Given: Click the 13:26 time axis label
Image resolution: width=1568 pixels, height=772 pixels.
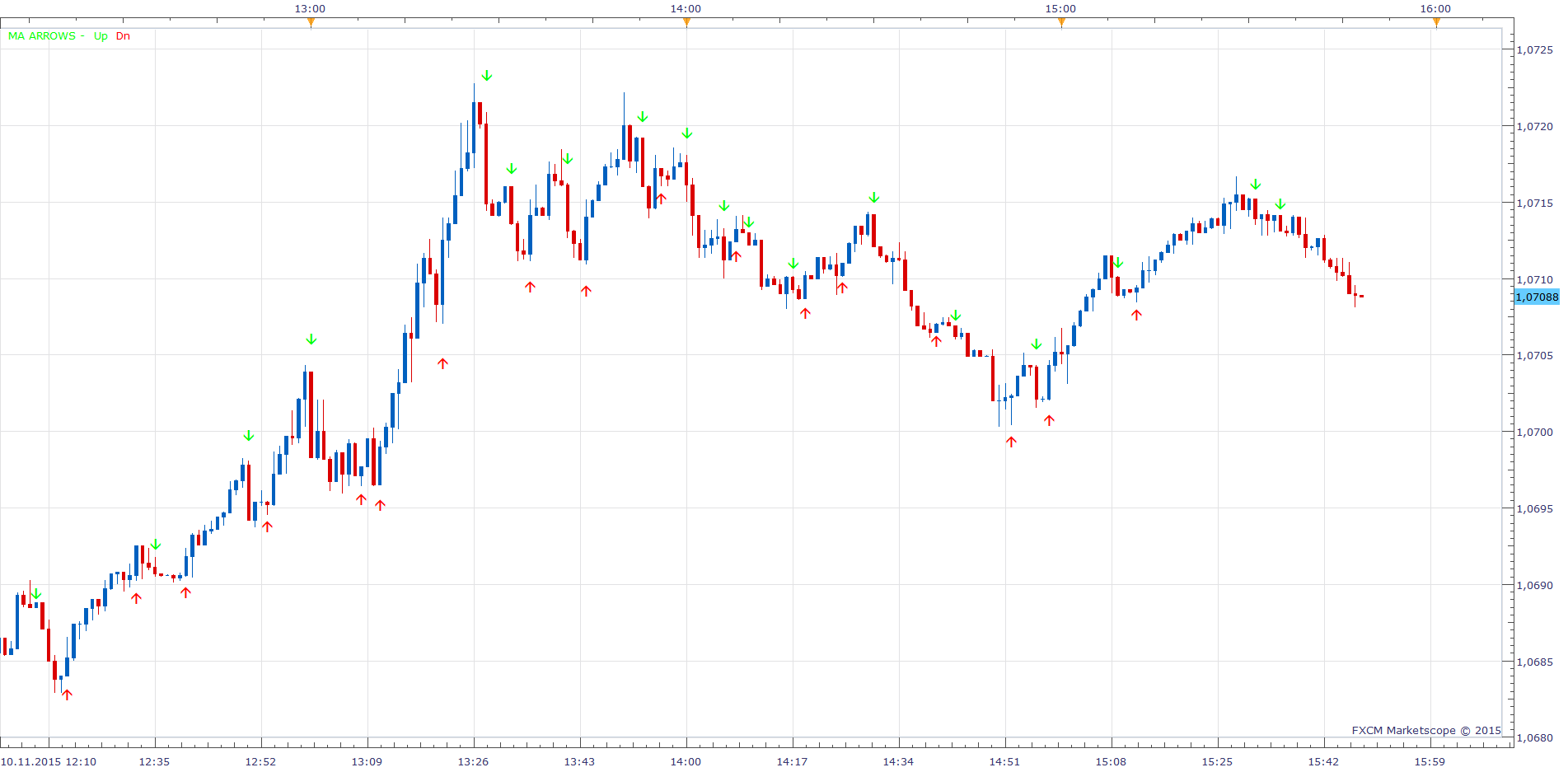Looking at the screenshot, I should (x=473, y=761).
